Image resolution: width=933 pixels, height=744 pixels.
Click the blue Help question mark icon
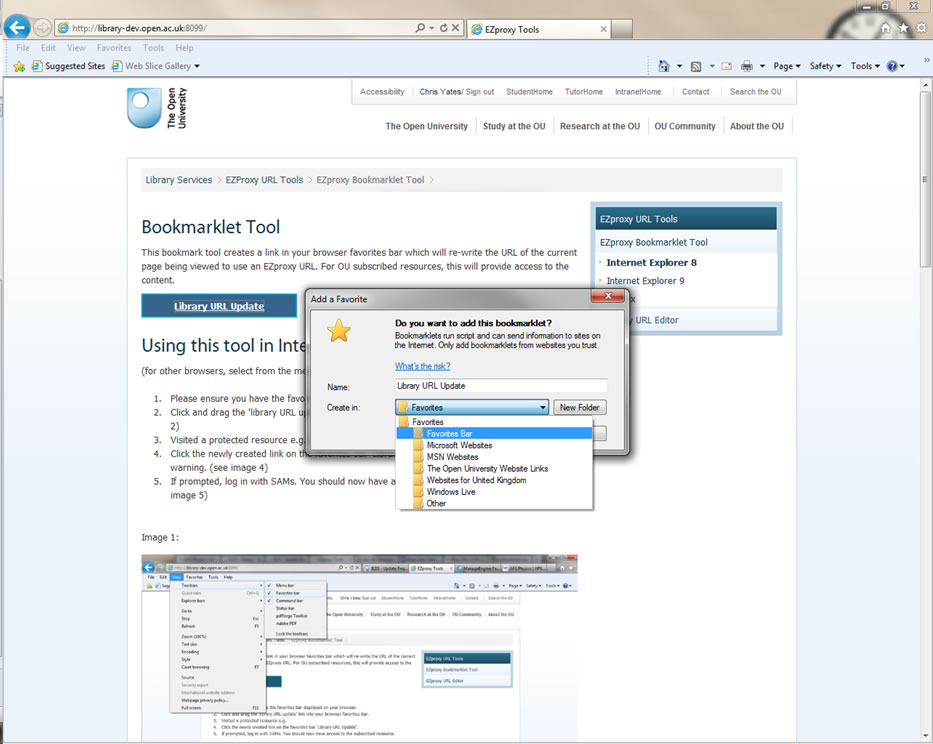point(892,66)
